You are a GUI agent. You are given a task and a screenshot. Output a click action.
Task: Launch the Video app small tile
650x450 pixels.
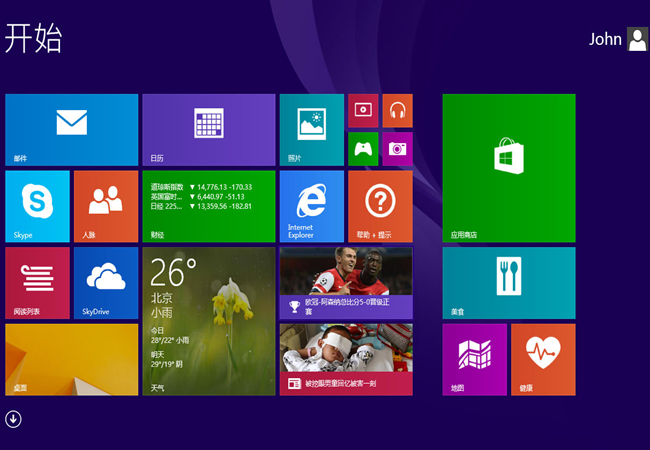coord(363,111)
